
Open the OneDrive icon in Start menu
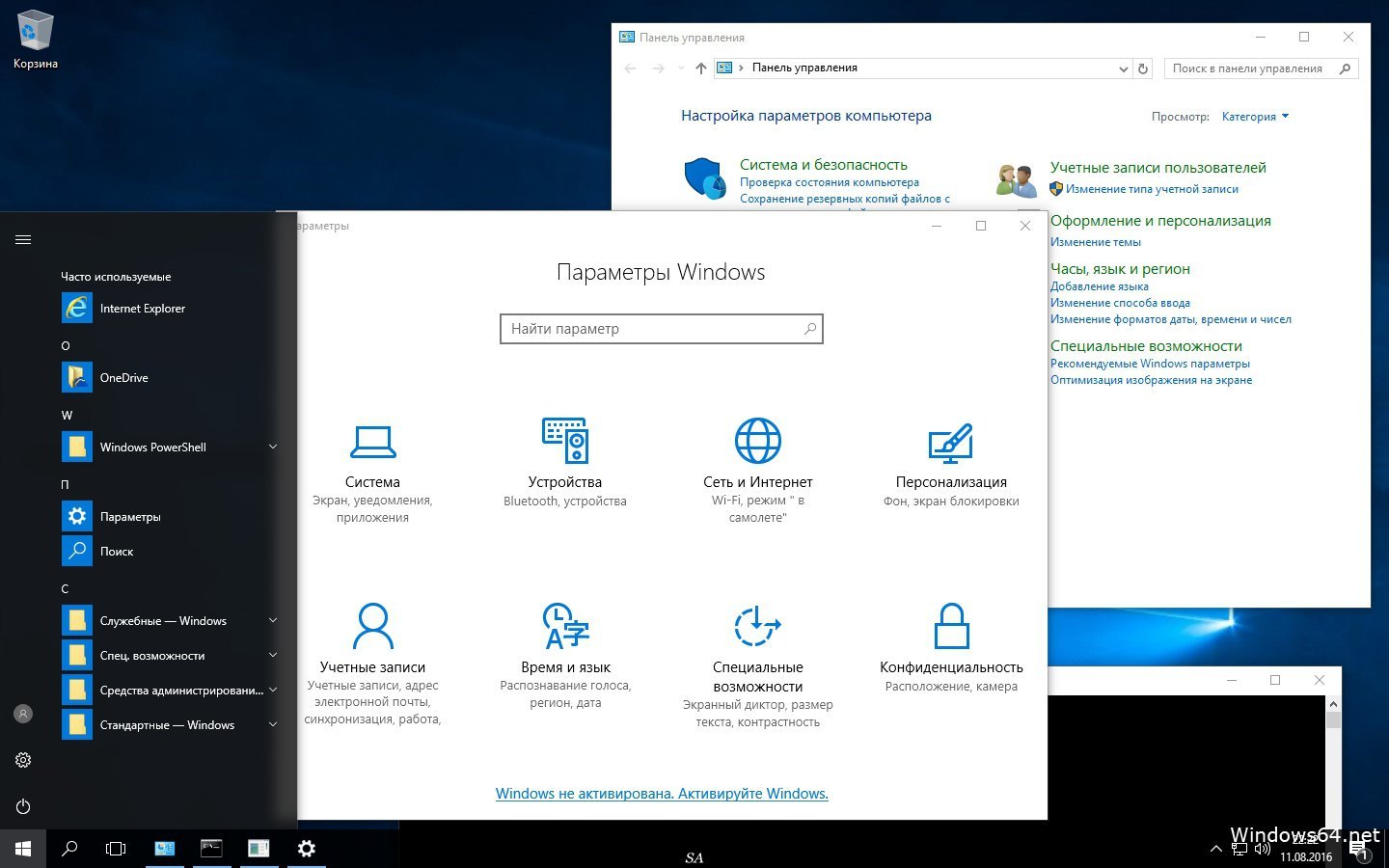coord(77,378)
